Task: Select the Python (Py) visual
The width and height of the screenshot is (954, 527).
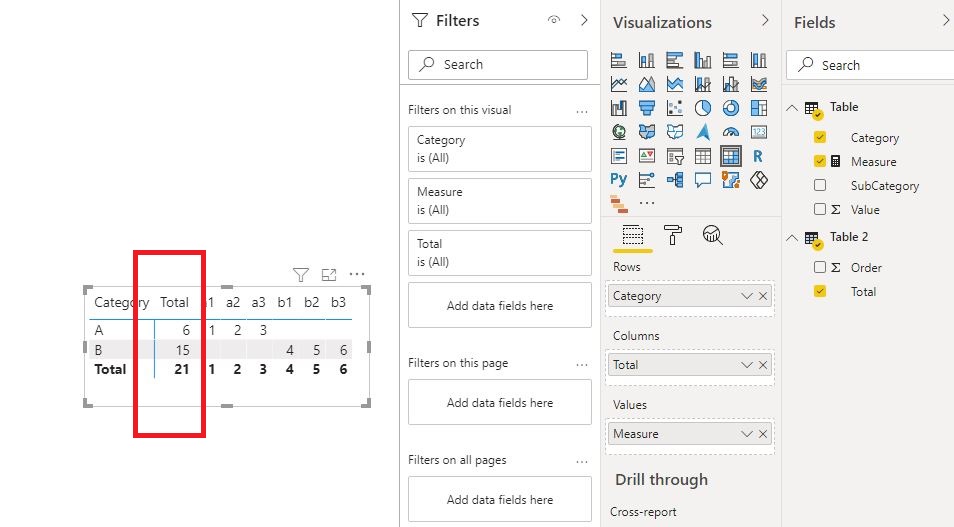Action: (x=619, y=180)
